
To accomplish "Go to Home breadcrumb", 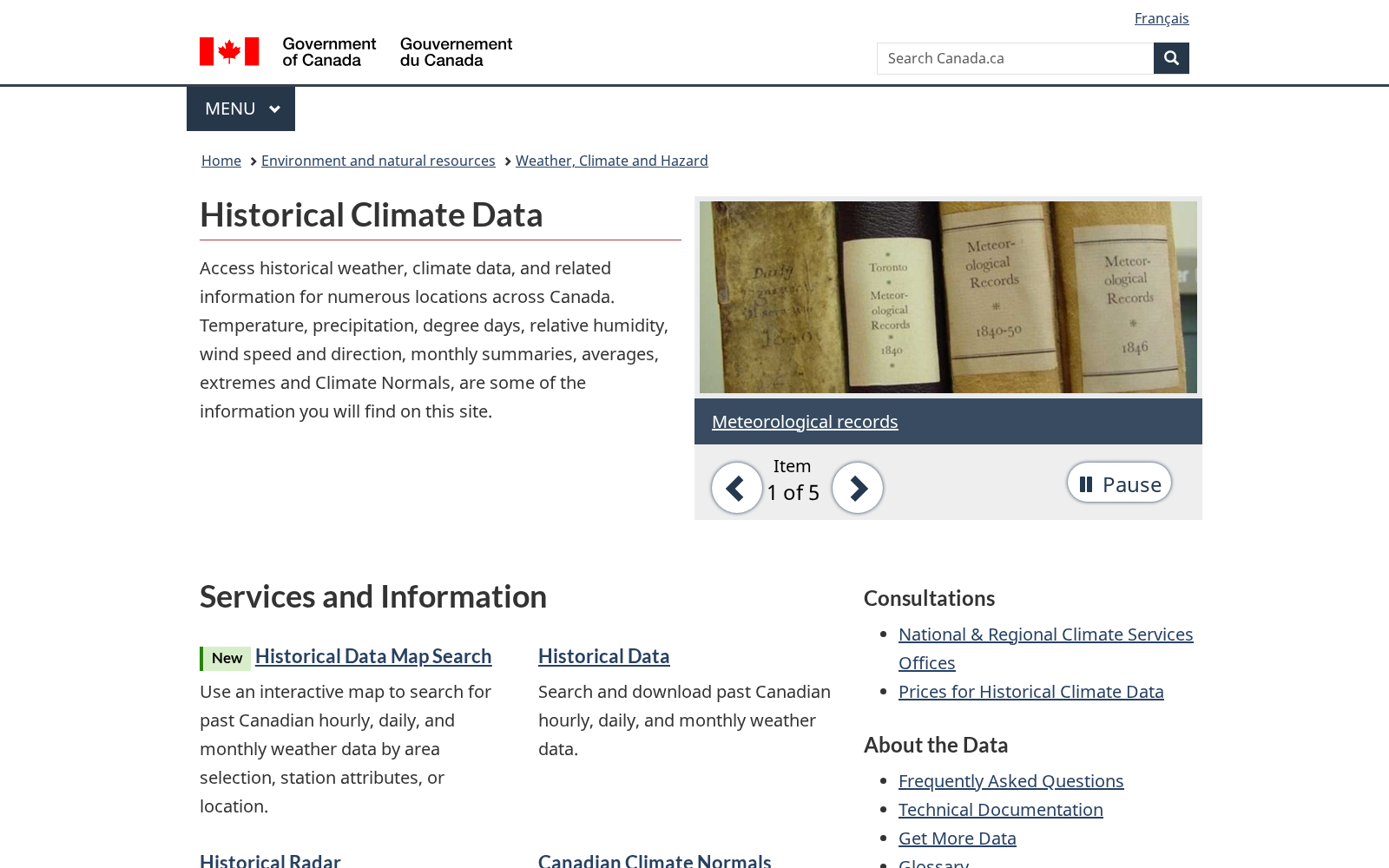I will pyautogui.click(x=221, y=161).
